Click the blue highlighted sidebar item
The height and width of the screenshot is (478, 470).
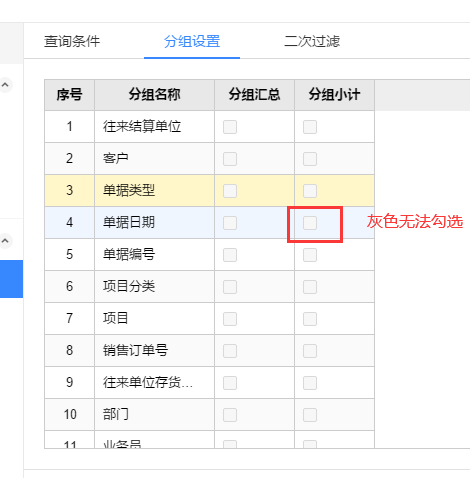pyautogui.click(x=11, y=279)
